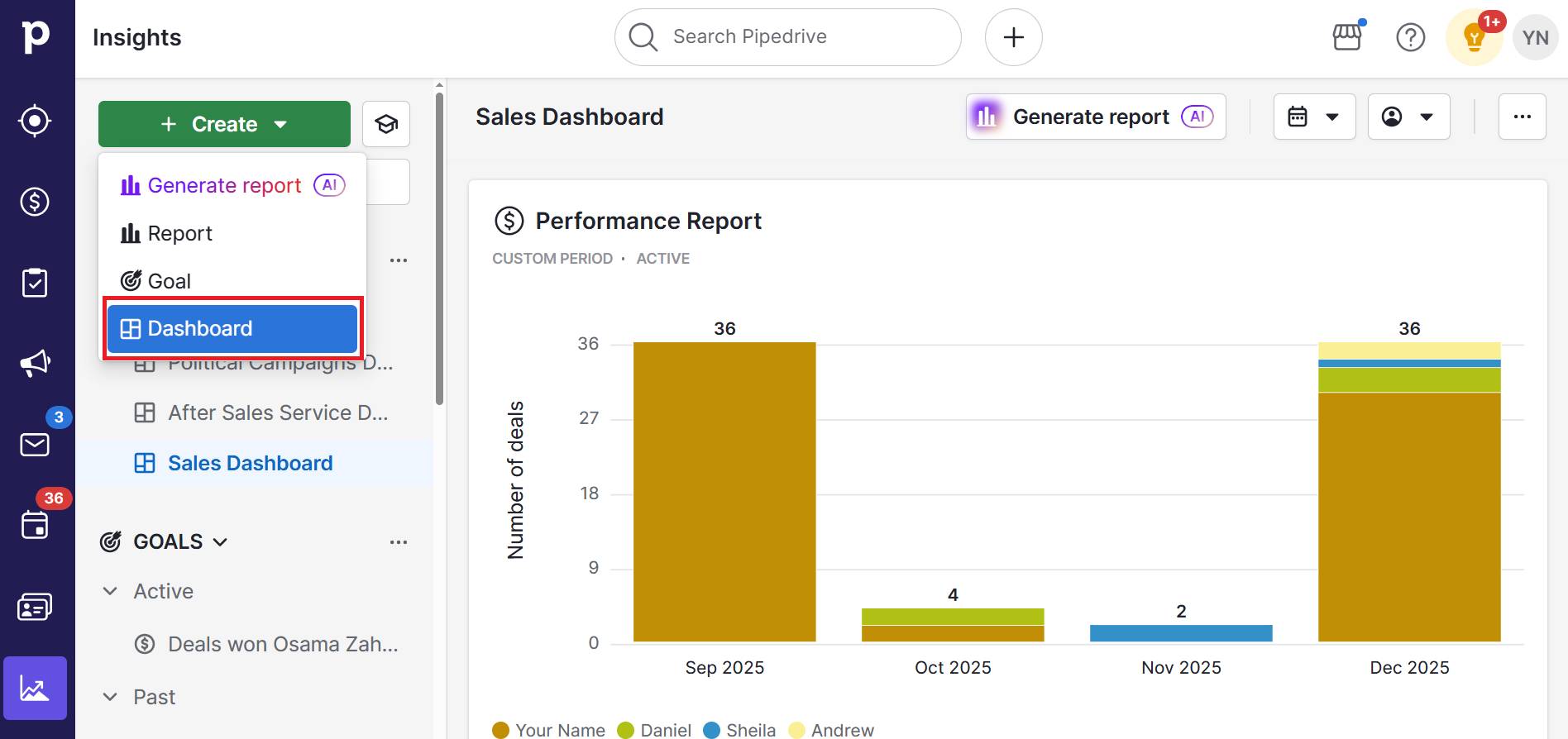1568x739 pixels.
Task: Open Campaigns megaphone icon in sidebar
Action: [x=35, y=363]
